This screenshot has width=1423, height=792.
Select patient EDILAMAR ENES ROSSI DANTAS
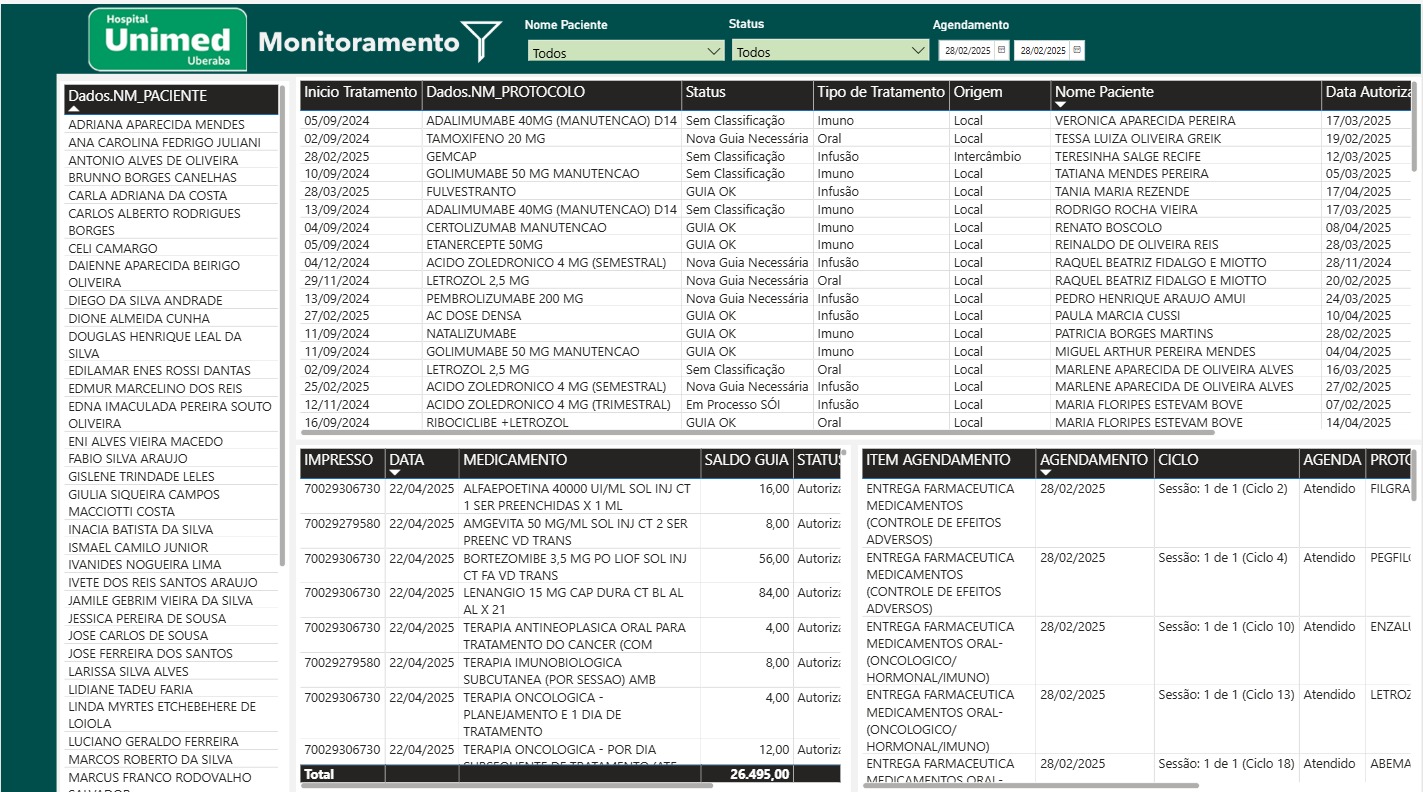159,371
